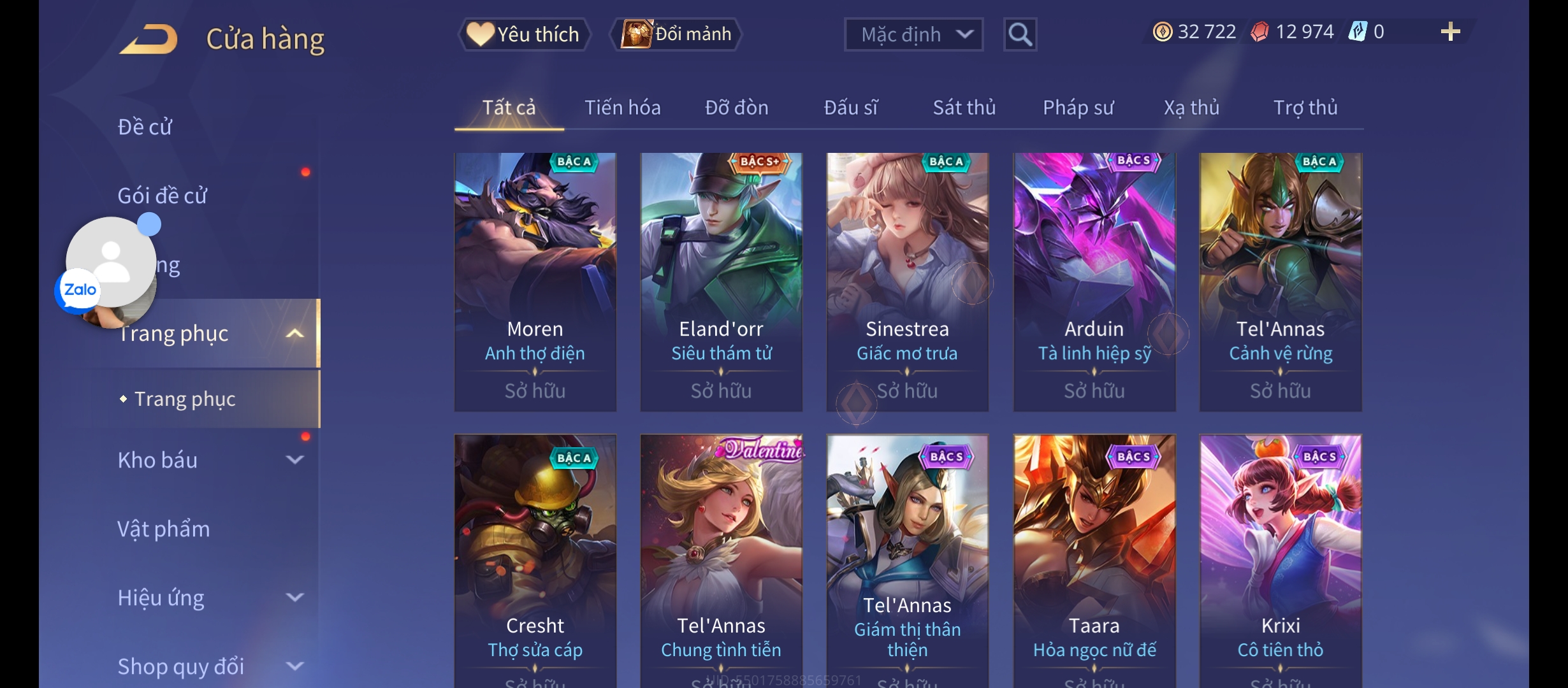1568x688 pixels.
Task: Tap the plus icon to add currency
Action: [x=1450, y=32]
